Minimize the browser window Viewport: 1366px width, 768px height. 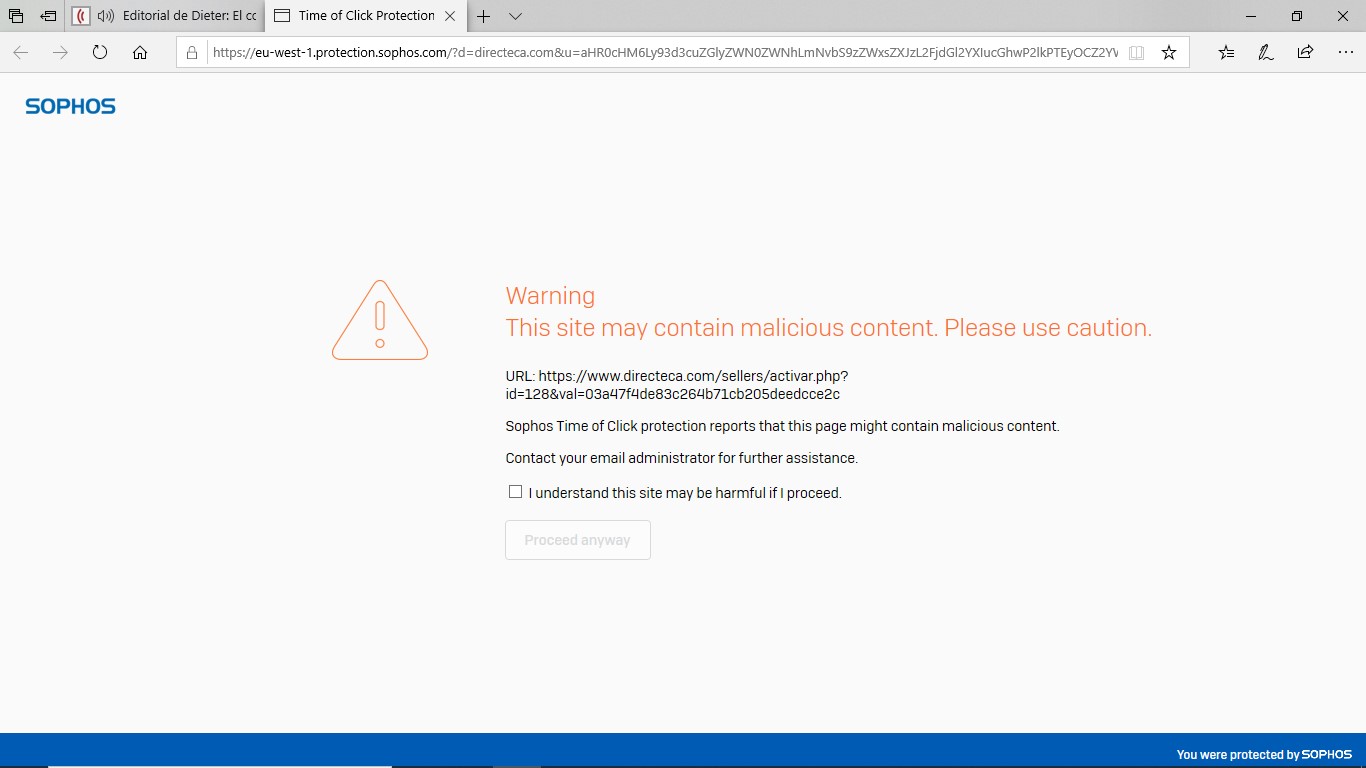pos(1251,16)
